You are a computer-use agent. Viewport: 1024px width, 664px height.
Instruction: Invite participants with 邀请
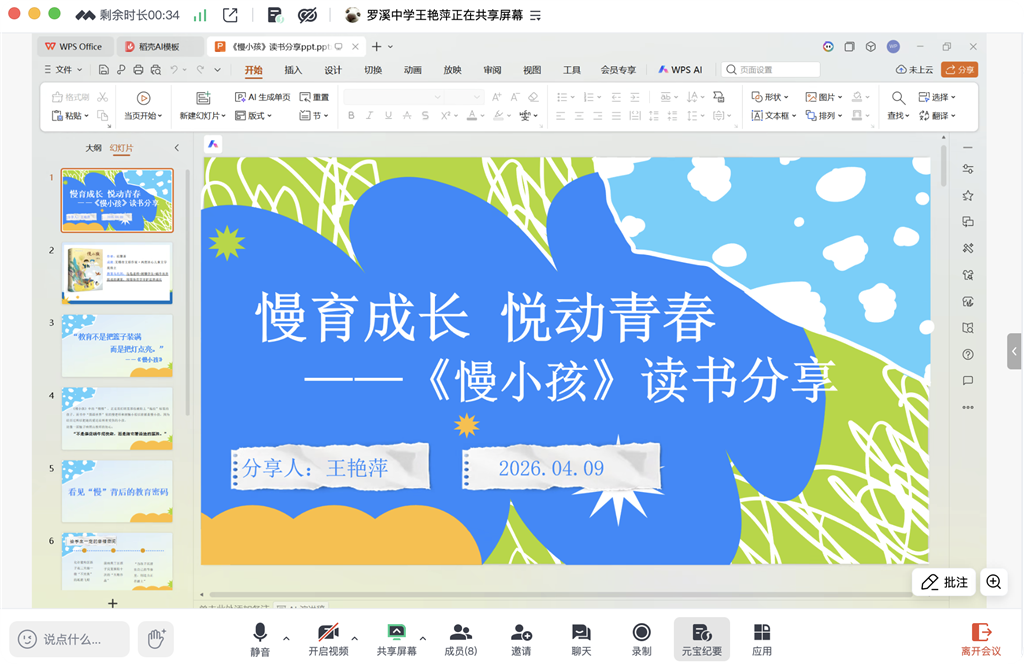(x=521, y=639)
